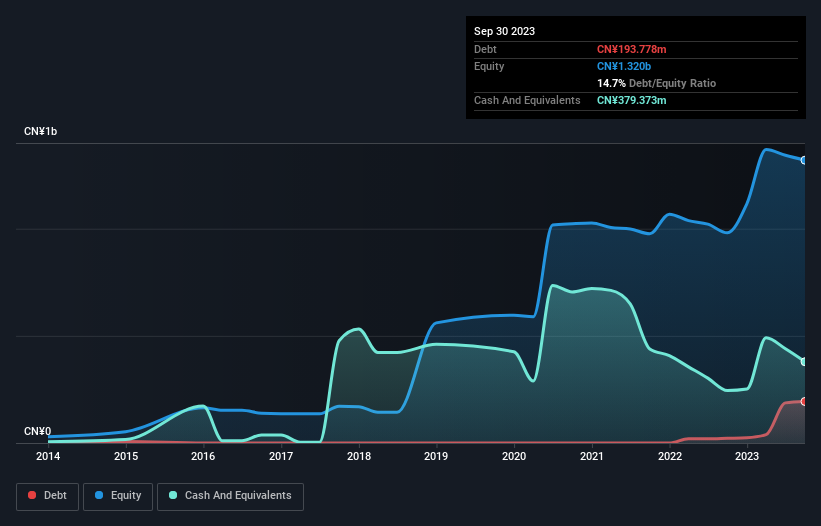The height and width of the screenshot is (526, 821).
Task: Click the CN¥1b y-axis label
Action: tap(40, 131)
